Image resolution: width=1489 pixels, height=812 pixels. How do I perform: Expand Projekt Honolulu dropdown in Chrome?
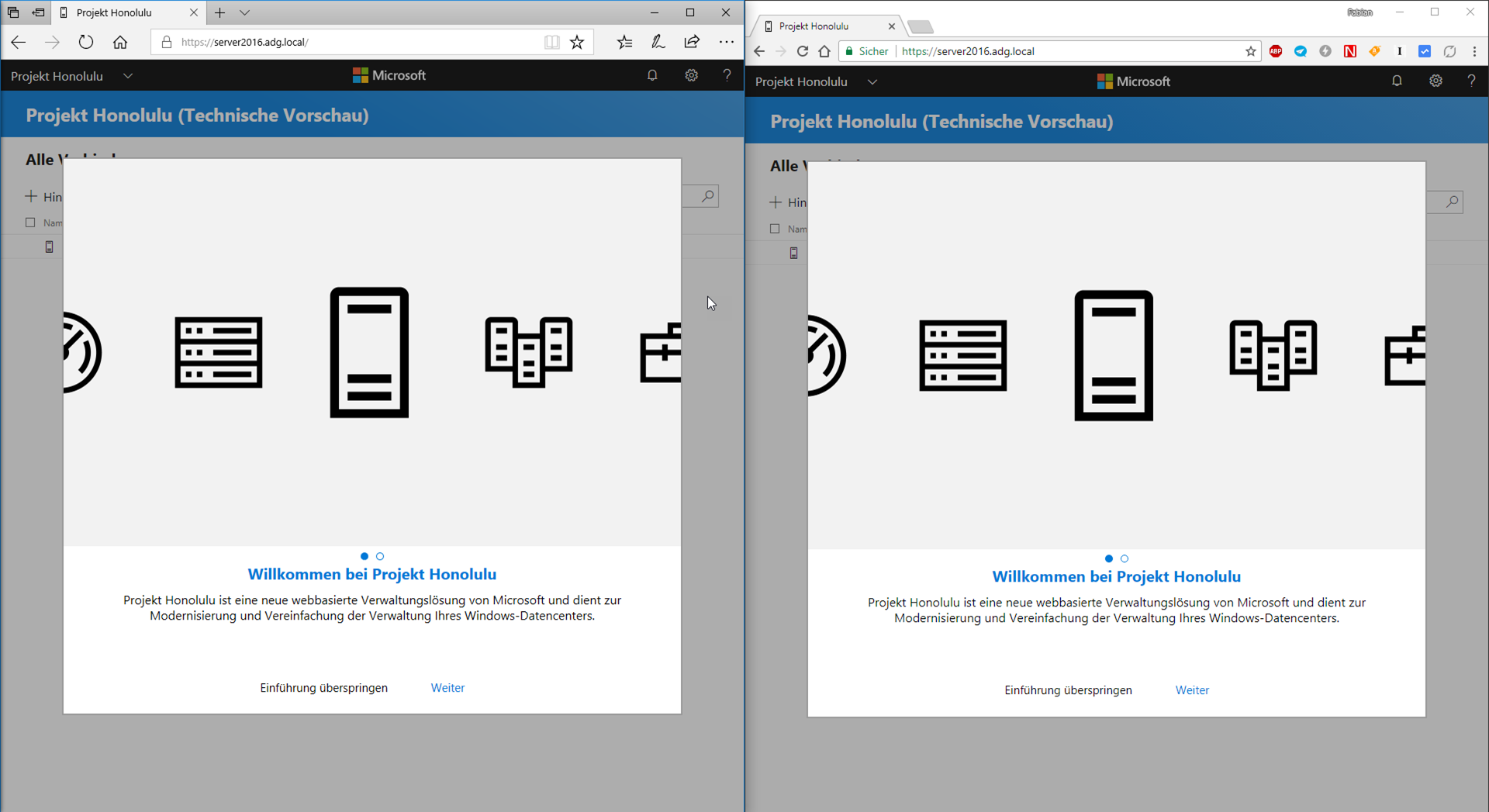[x=872, y=81]
